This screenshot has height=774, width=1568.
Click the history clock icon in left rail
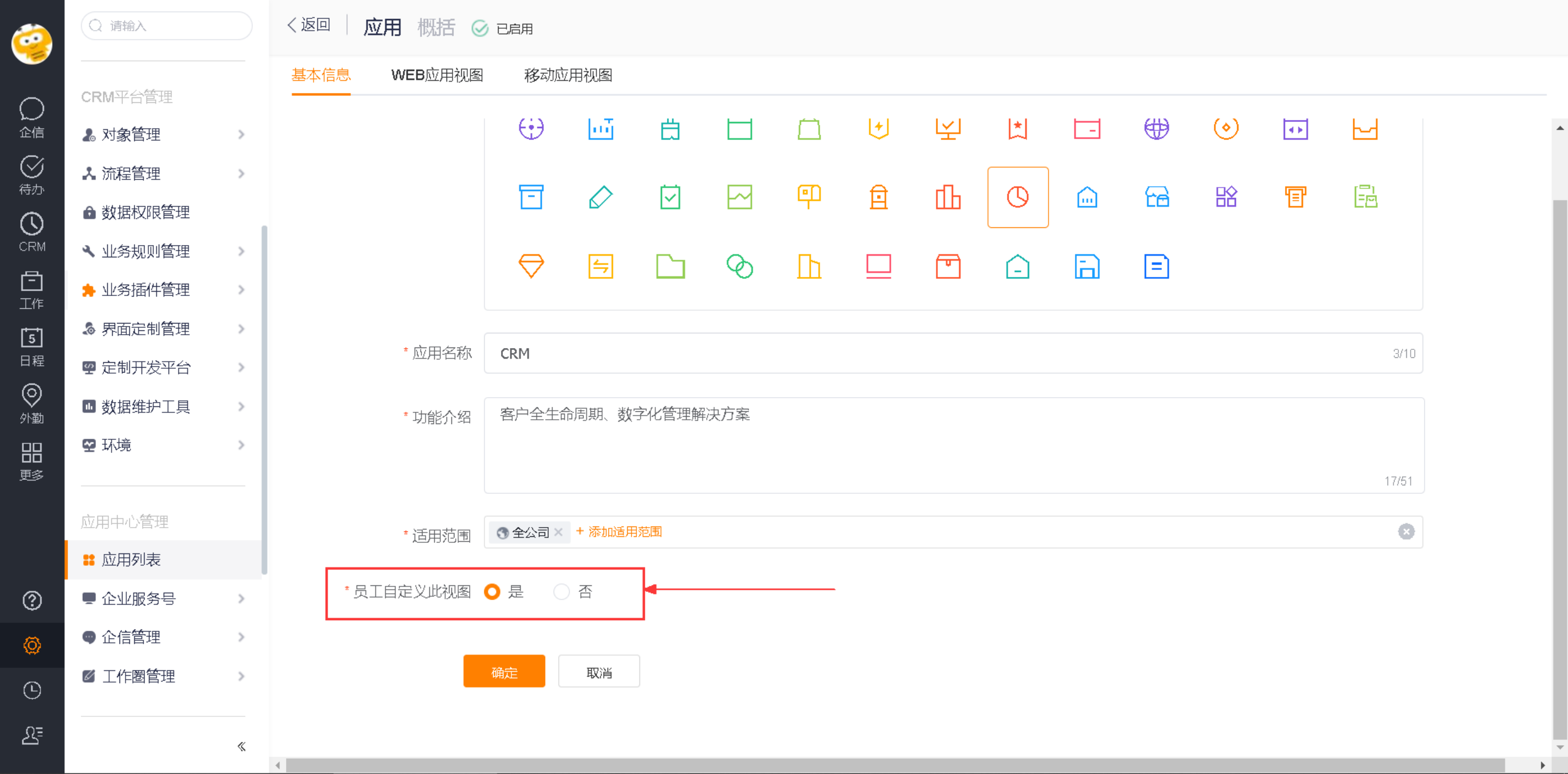pyautogui.click(x=32, y=691)
